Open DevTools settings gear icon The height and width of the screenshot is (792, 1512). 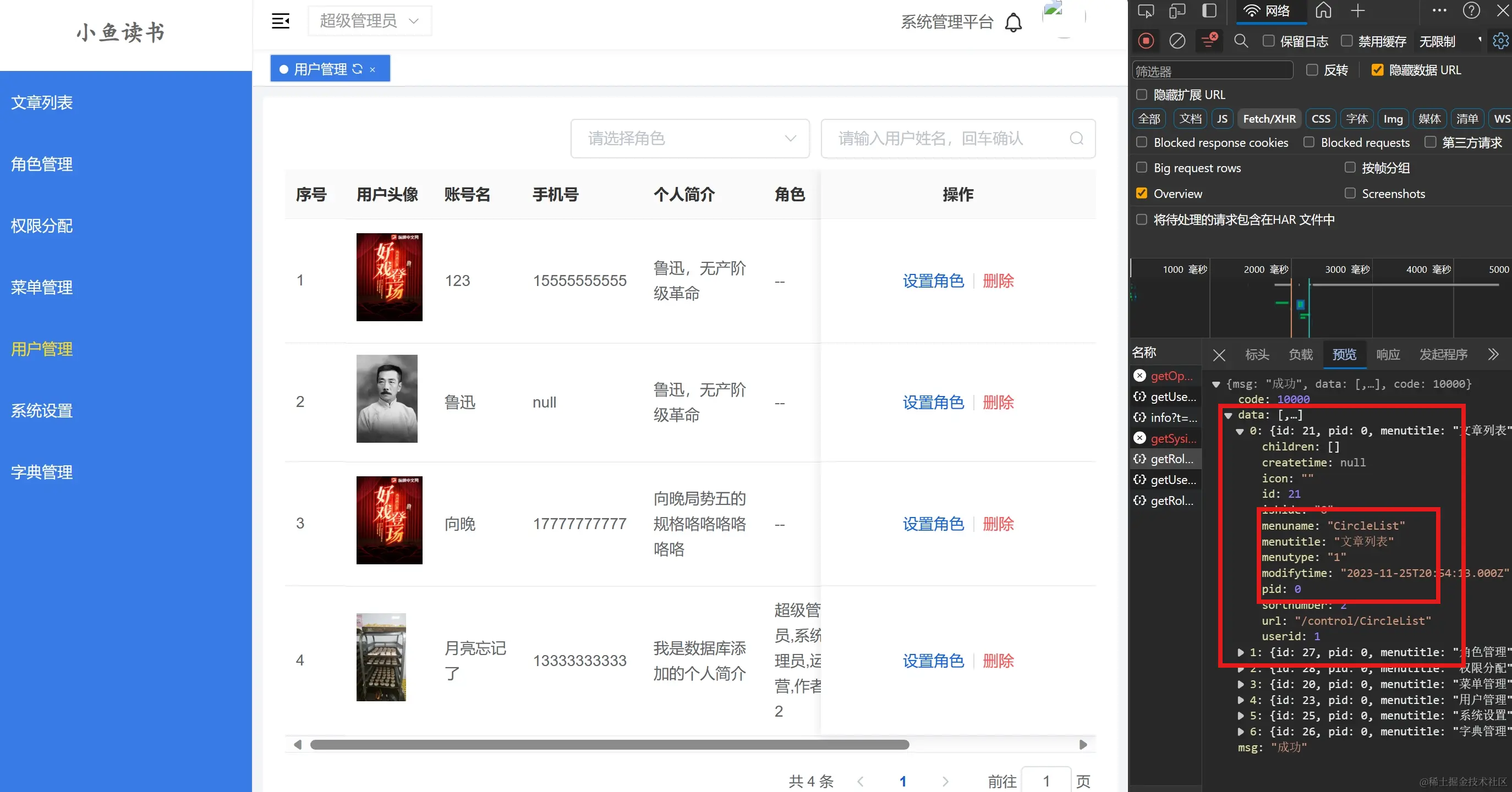(x=1500, y=41)
